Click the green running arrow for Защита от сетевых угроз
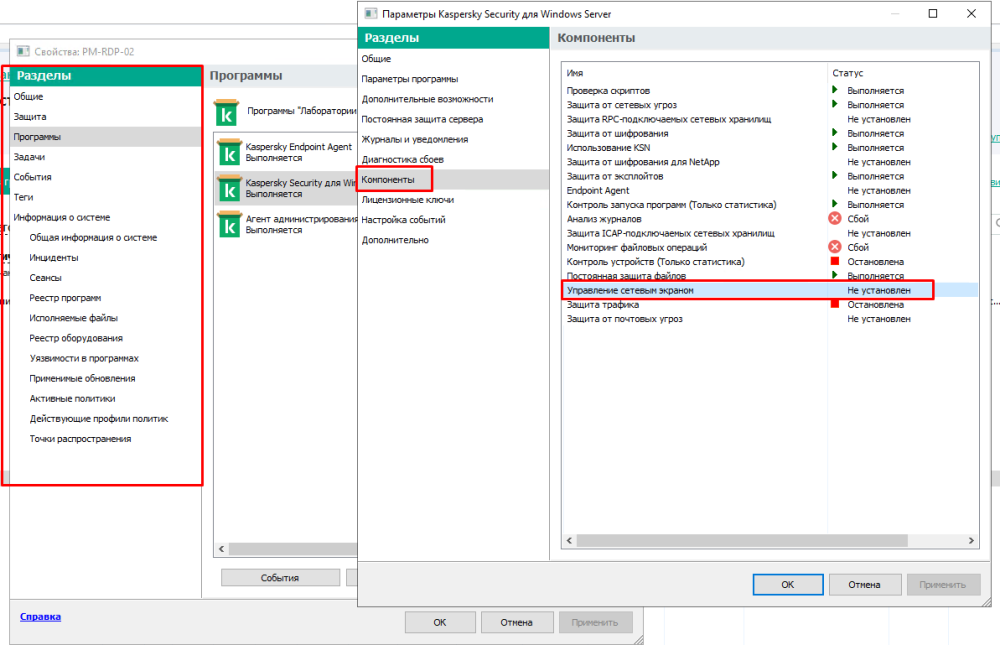 [x=835, y=104]
